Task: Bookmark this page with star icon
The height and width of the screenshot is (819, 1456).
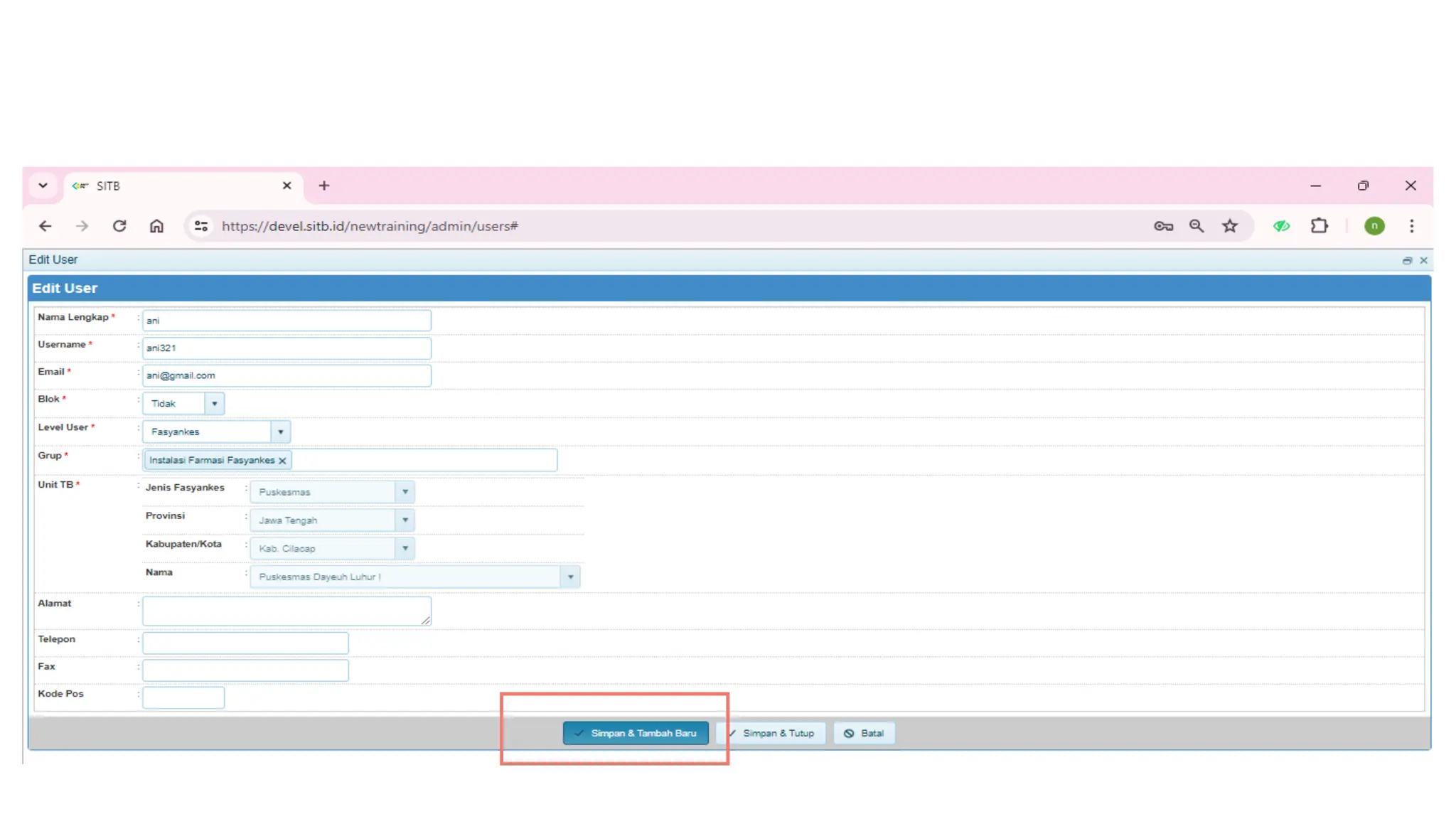Action: (x=1230, y=226)
